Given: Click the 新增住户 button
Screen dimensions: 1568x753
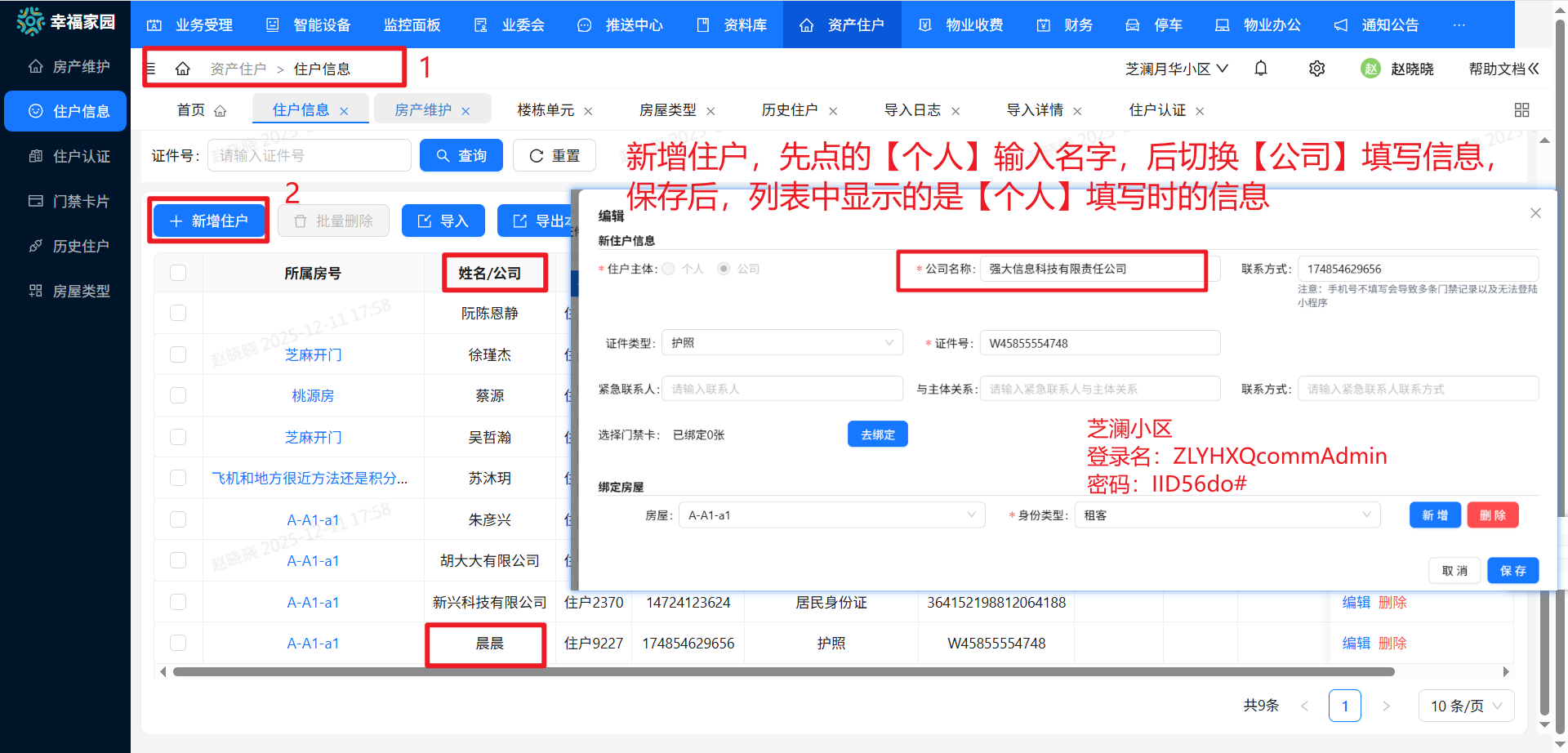Looking at the screenshot, I should [208, 220].
